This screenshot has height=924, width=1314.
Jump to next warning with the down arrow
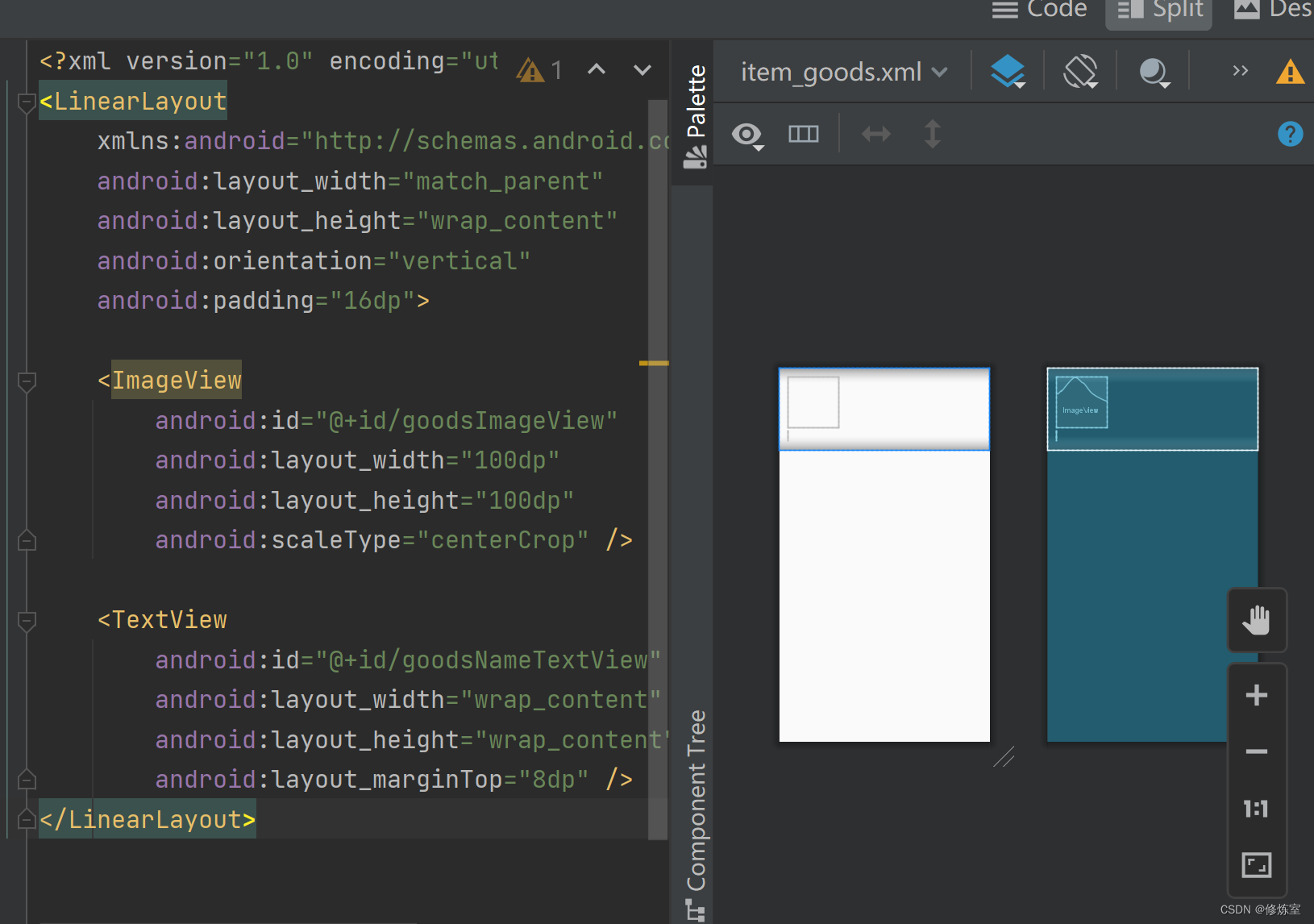pos(641,69)
